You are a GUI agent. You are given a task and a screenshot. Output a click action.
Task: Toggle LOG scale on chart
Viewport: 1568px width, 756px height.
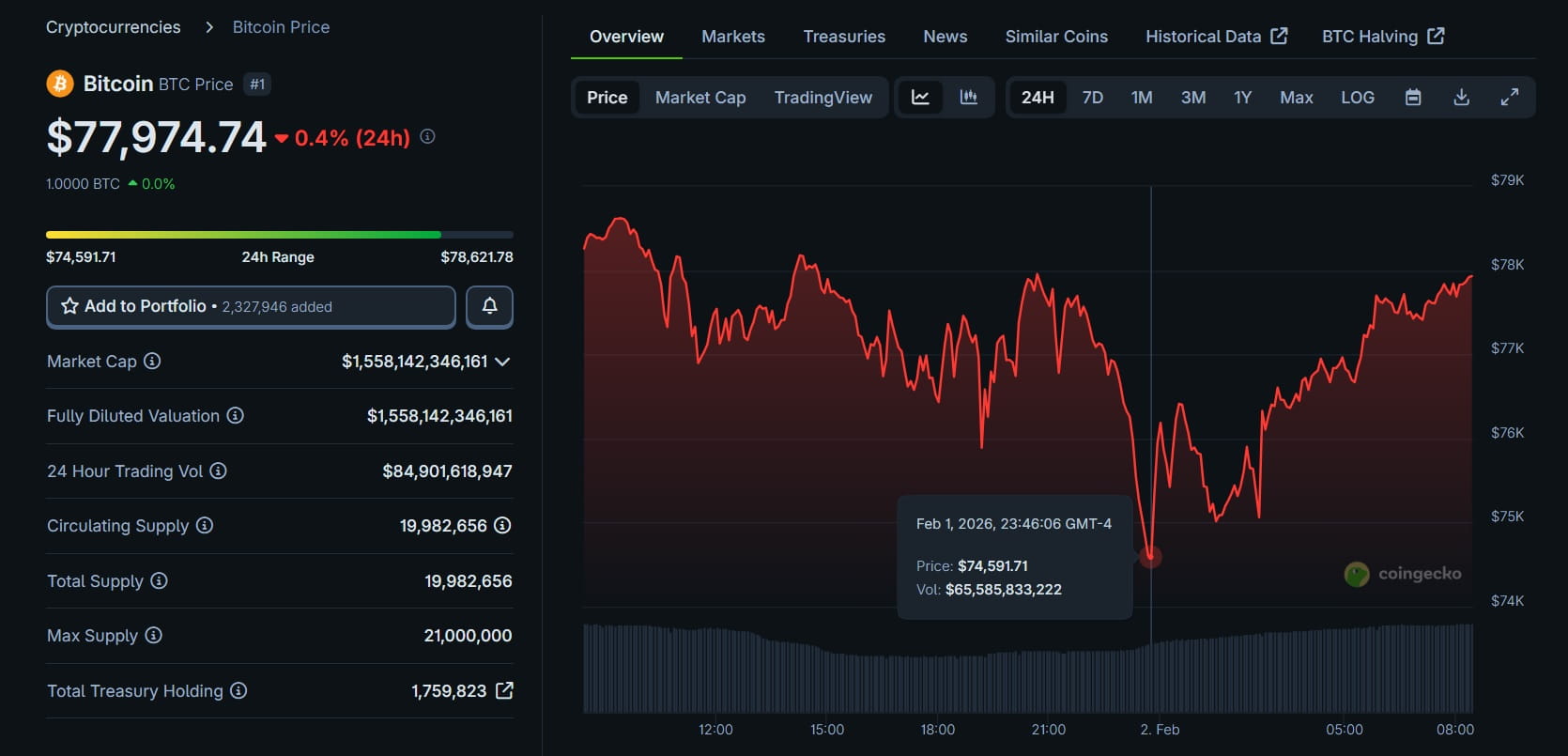(1357, 98)
